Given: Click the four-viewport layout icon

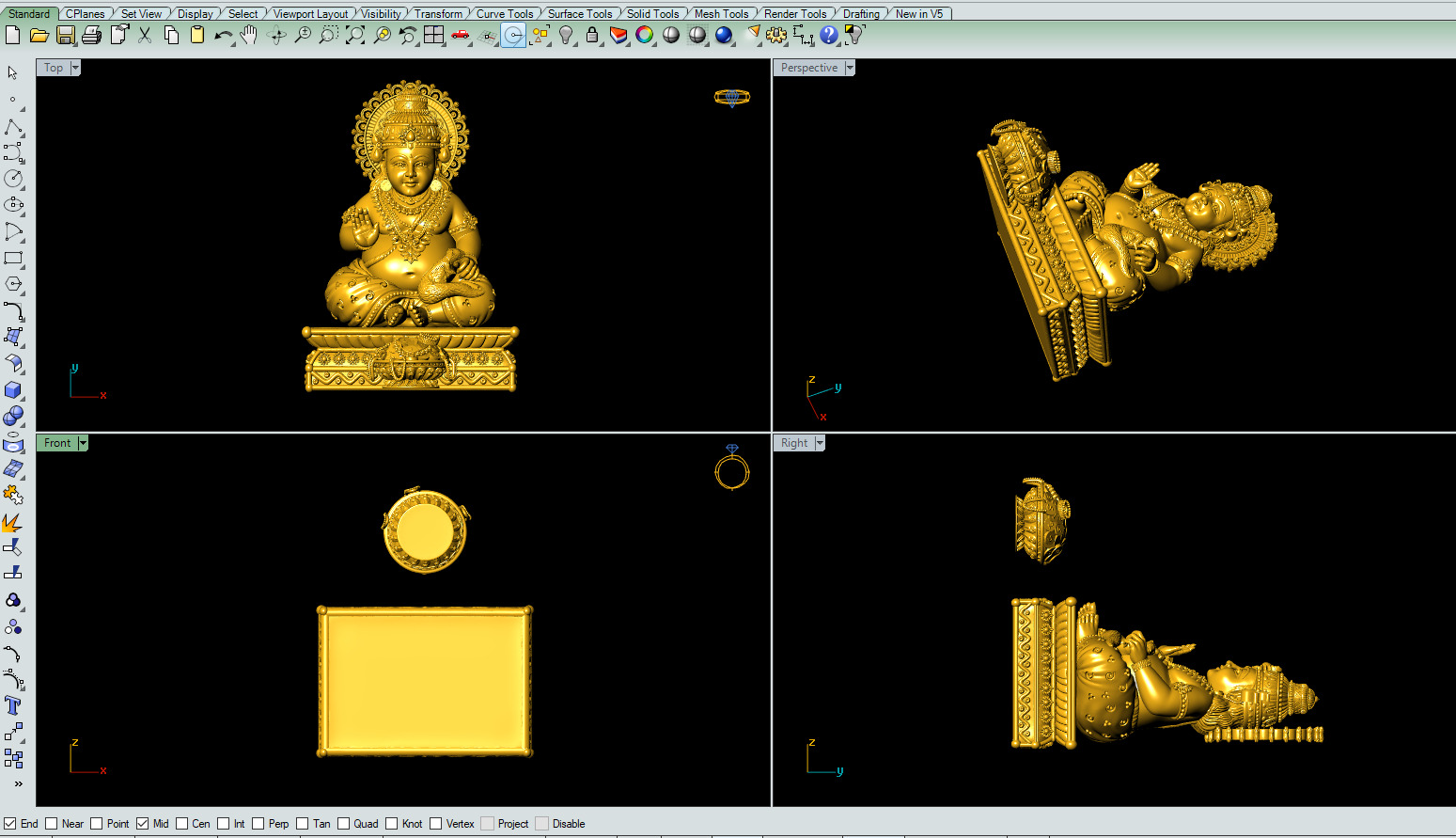Looking at the screenshot, I should [433, 35].
